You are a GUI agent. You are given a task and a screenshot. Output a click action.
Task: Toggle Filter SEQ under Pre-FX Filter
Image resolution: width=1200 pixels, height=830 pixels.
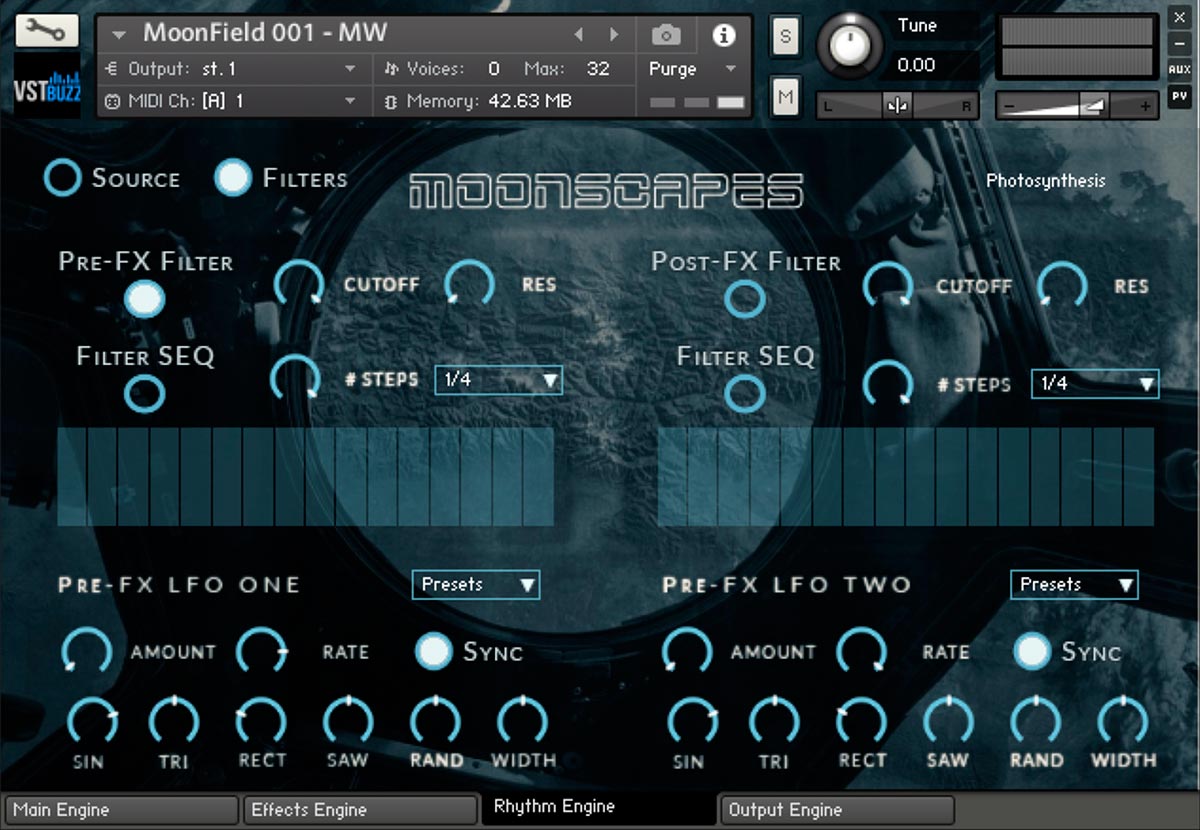pos(145,394)
